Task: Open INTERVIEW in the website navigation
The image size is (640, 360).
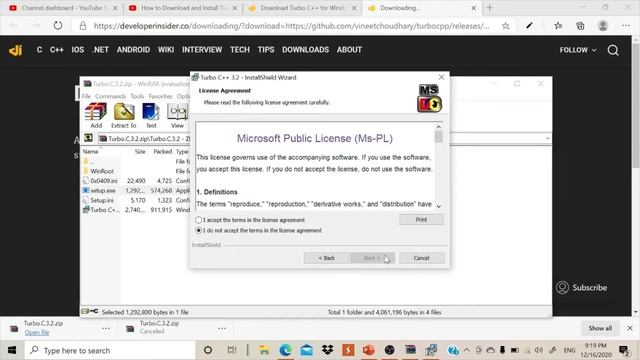Action: click(202, 50)
